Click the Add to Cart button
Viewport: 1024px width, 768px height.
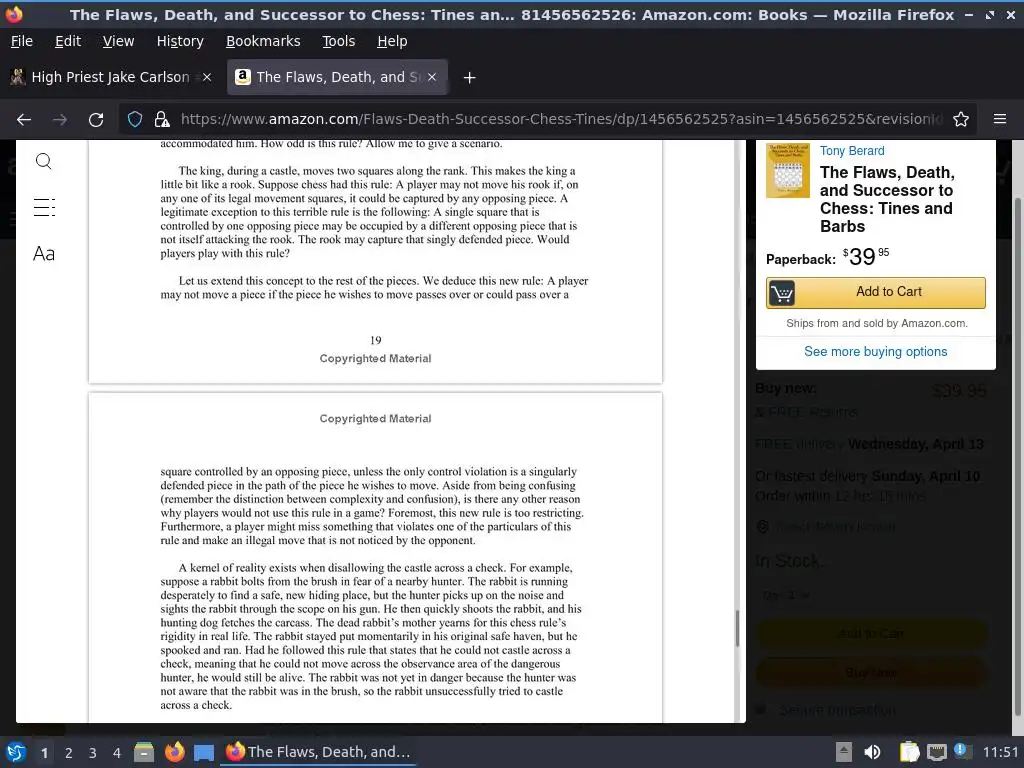[x=876, y=293]
